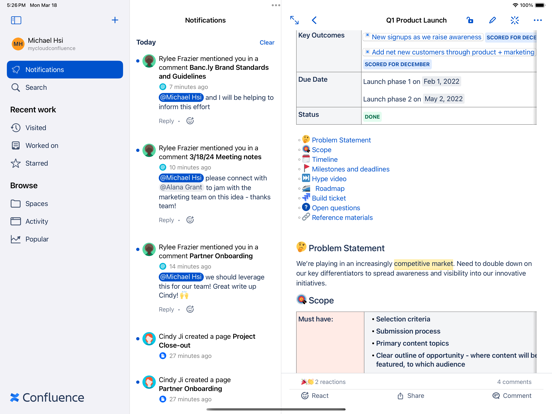Jump to Timeline section link

[325, 159]
